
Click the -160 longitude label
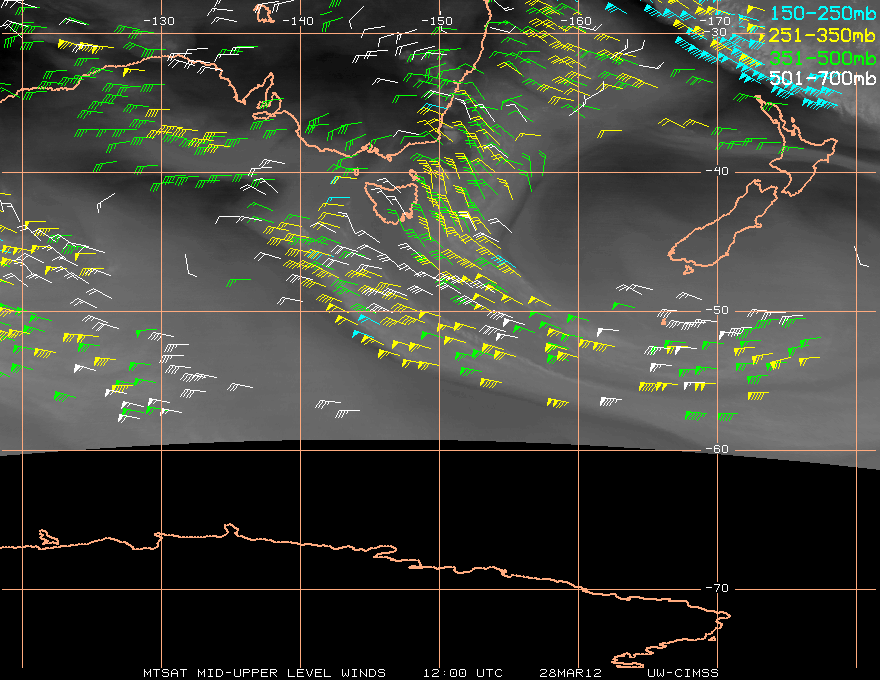pos(576,21)
